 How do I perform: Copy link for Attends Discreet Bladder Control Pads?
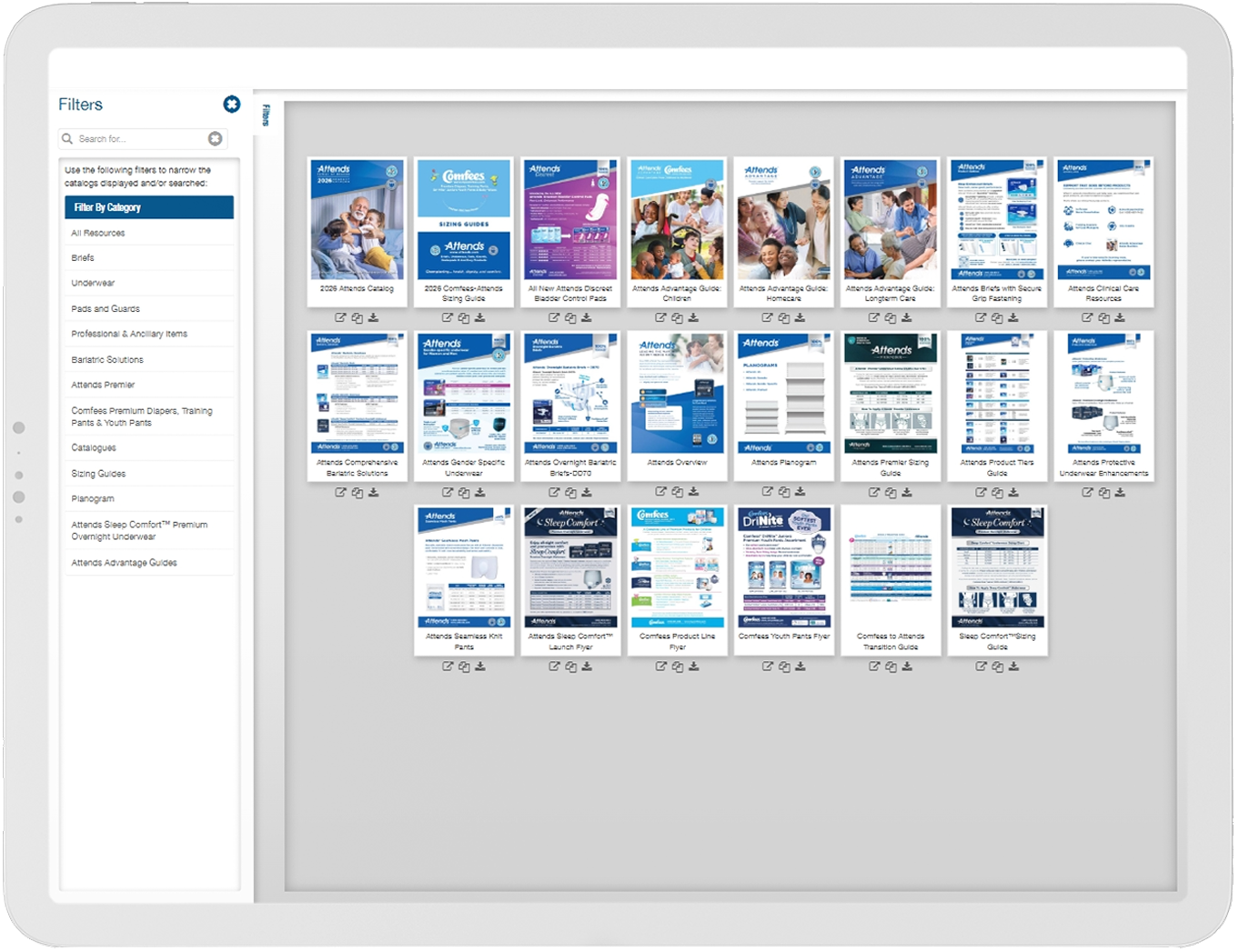(570, 318)
